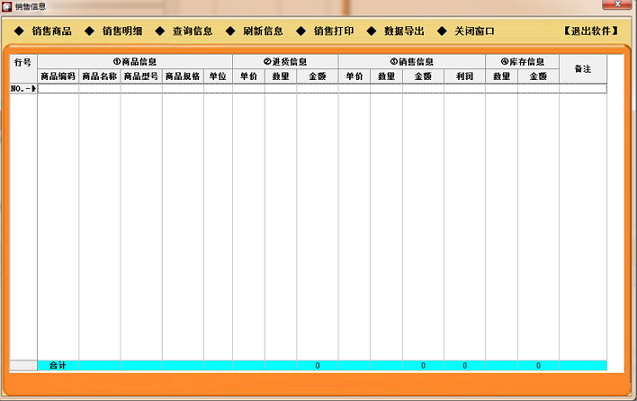
Task: Click the 商品规格 column header
Action: [183, 76]
